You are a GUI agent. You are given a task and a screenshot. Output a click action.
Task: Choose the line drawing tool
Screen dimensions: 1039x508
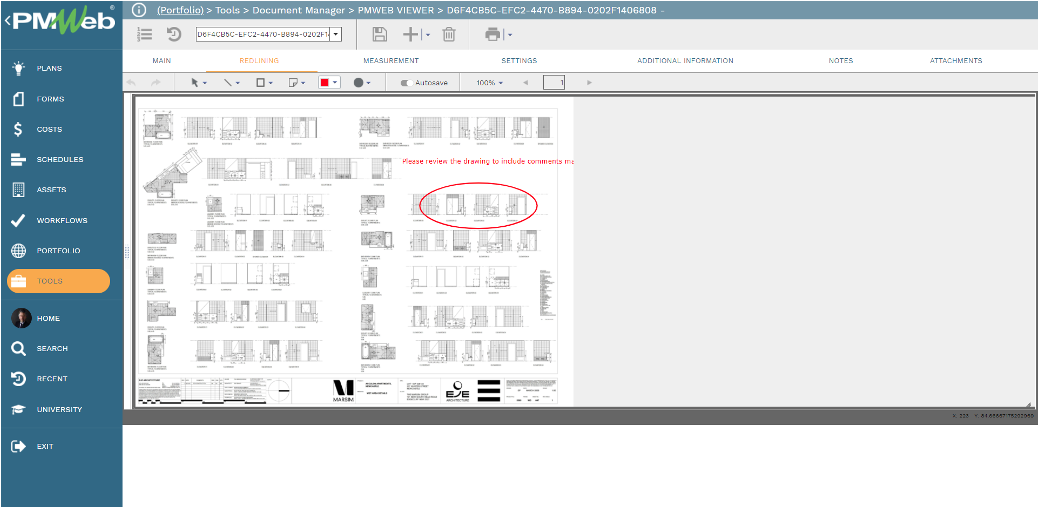tap(229, 82)
